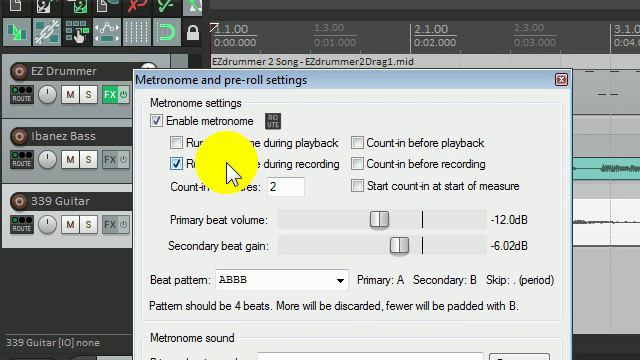The image size is (640, 360).
Task: Toggle ripple editing toolbar icon
Action: click(77, 32)
